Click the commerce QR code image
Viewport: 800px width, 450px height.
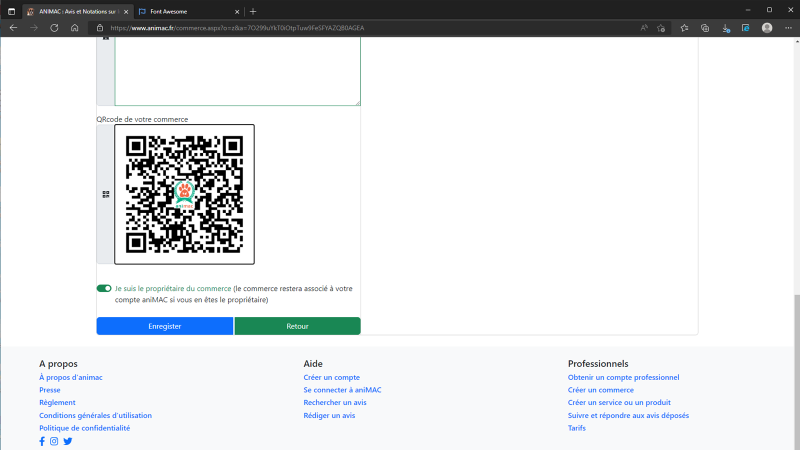[184, 194]
